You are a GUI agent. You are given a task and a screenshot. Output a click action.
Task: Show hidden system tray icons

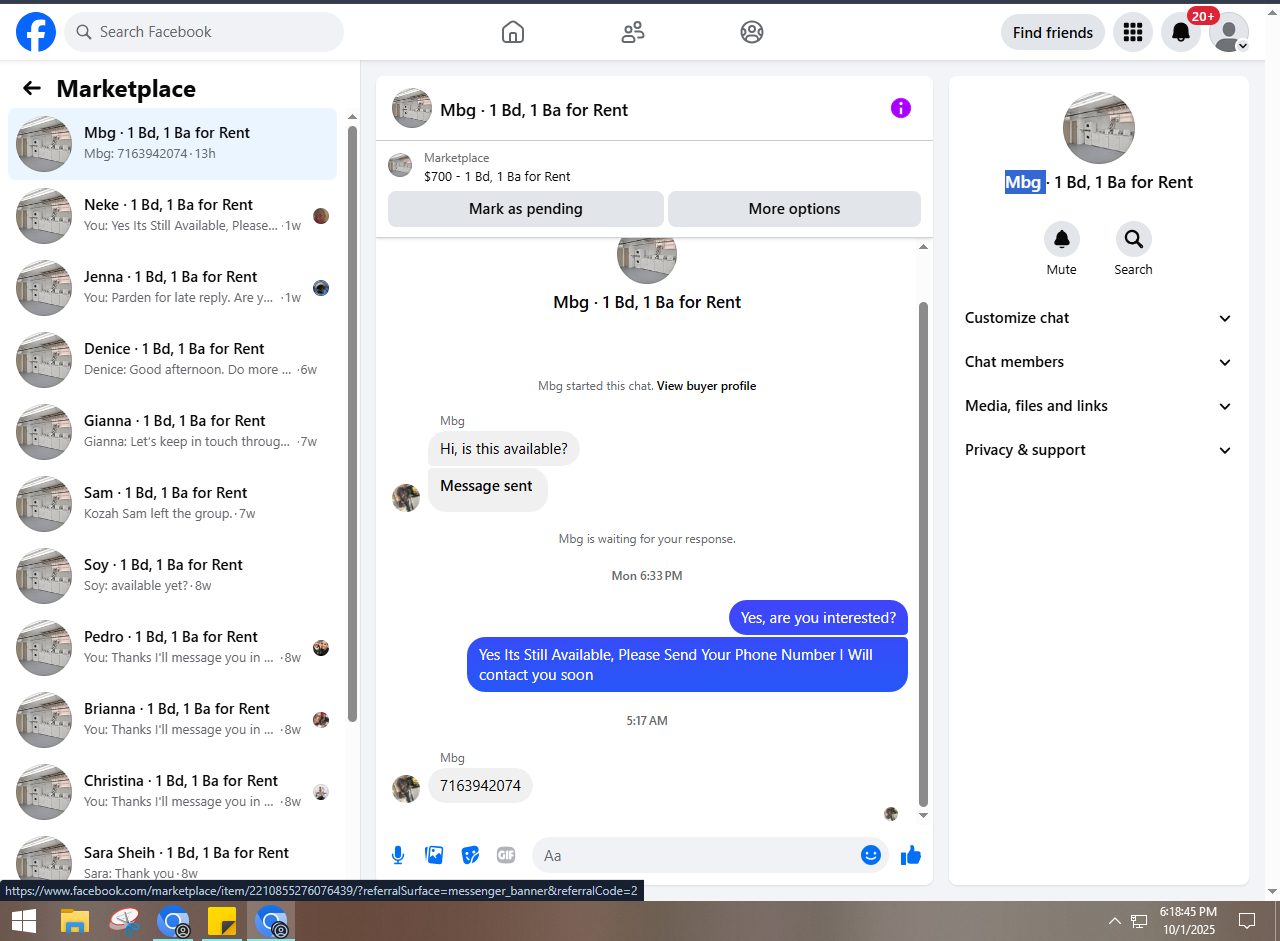1115,921
